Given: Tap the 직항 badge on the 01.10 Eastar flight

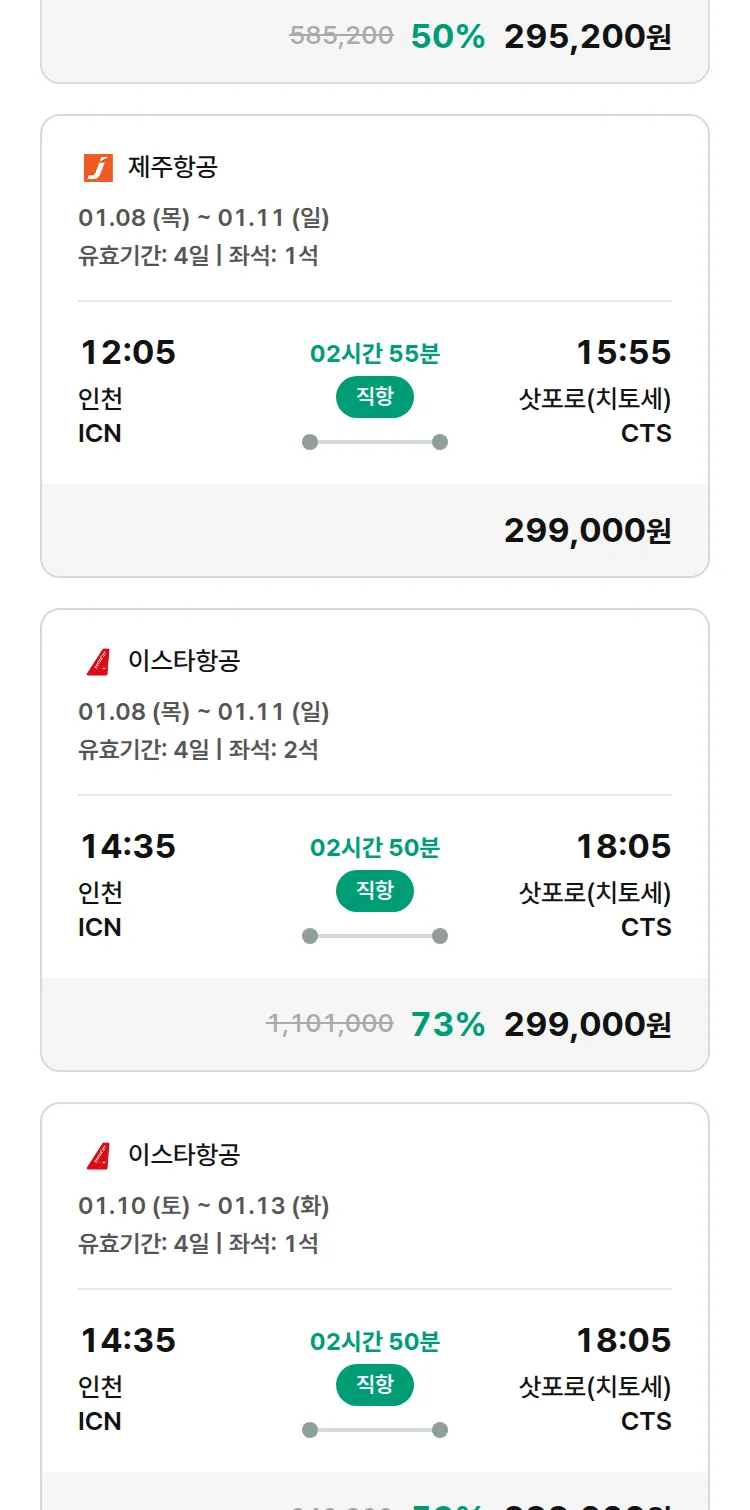Looking at the screenshot, I should coord(374,1385).
